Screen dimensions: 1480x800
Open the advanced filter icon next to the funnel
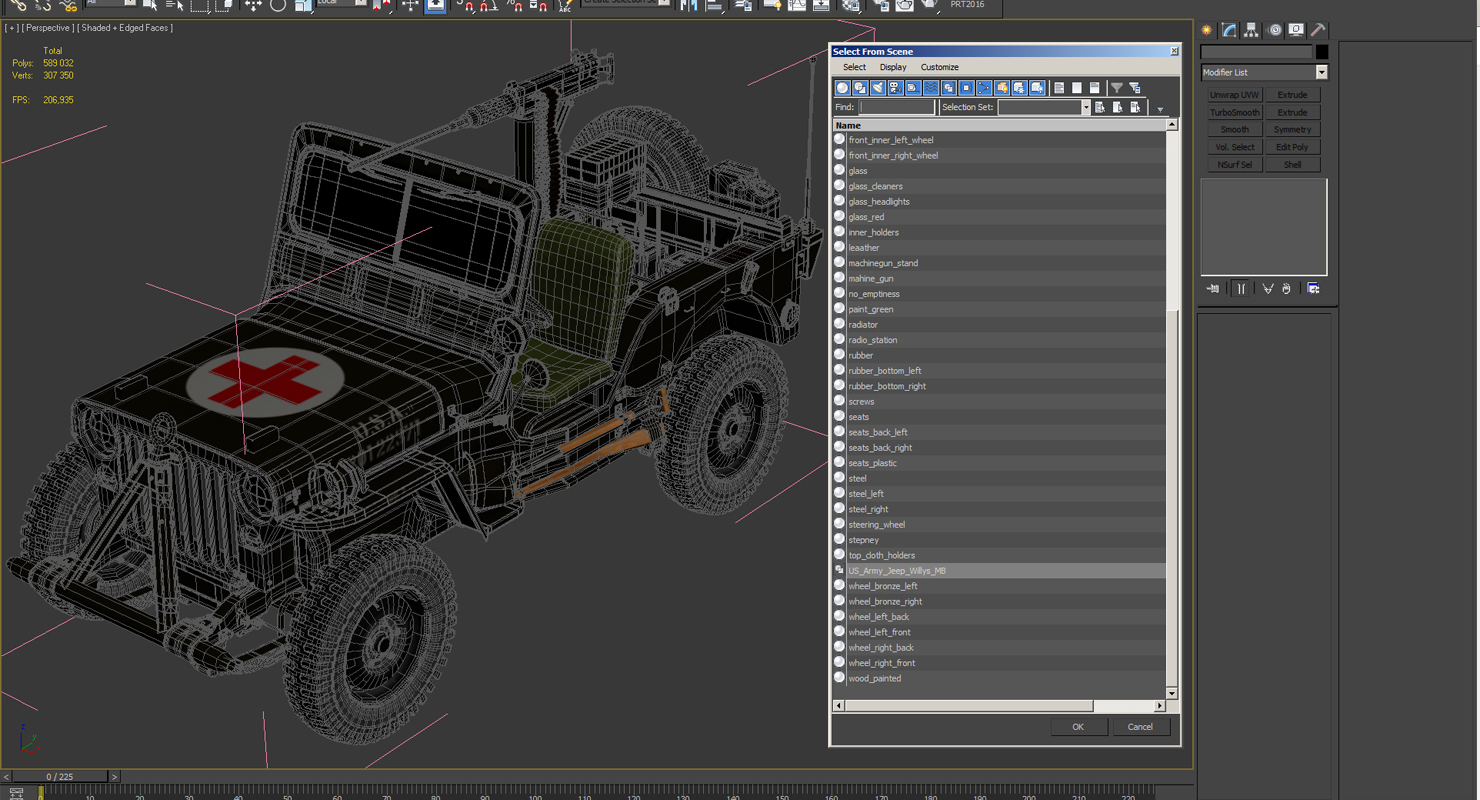tap(1135, 88)
